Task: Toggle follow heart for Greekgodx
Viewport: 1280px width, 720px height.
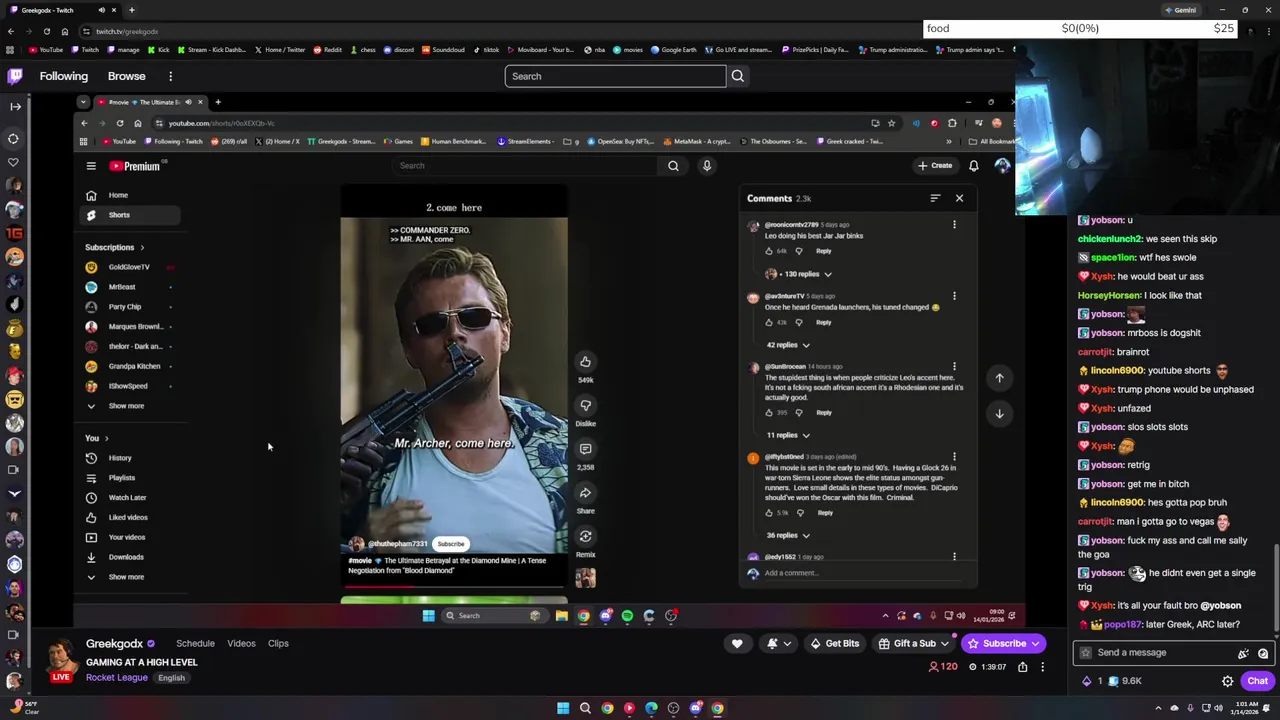Action: pyautogui.click(x=737, y=644)
